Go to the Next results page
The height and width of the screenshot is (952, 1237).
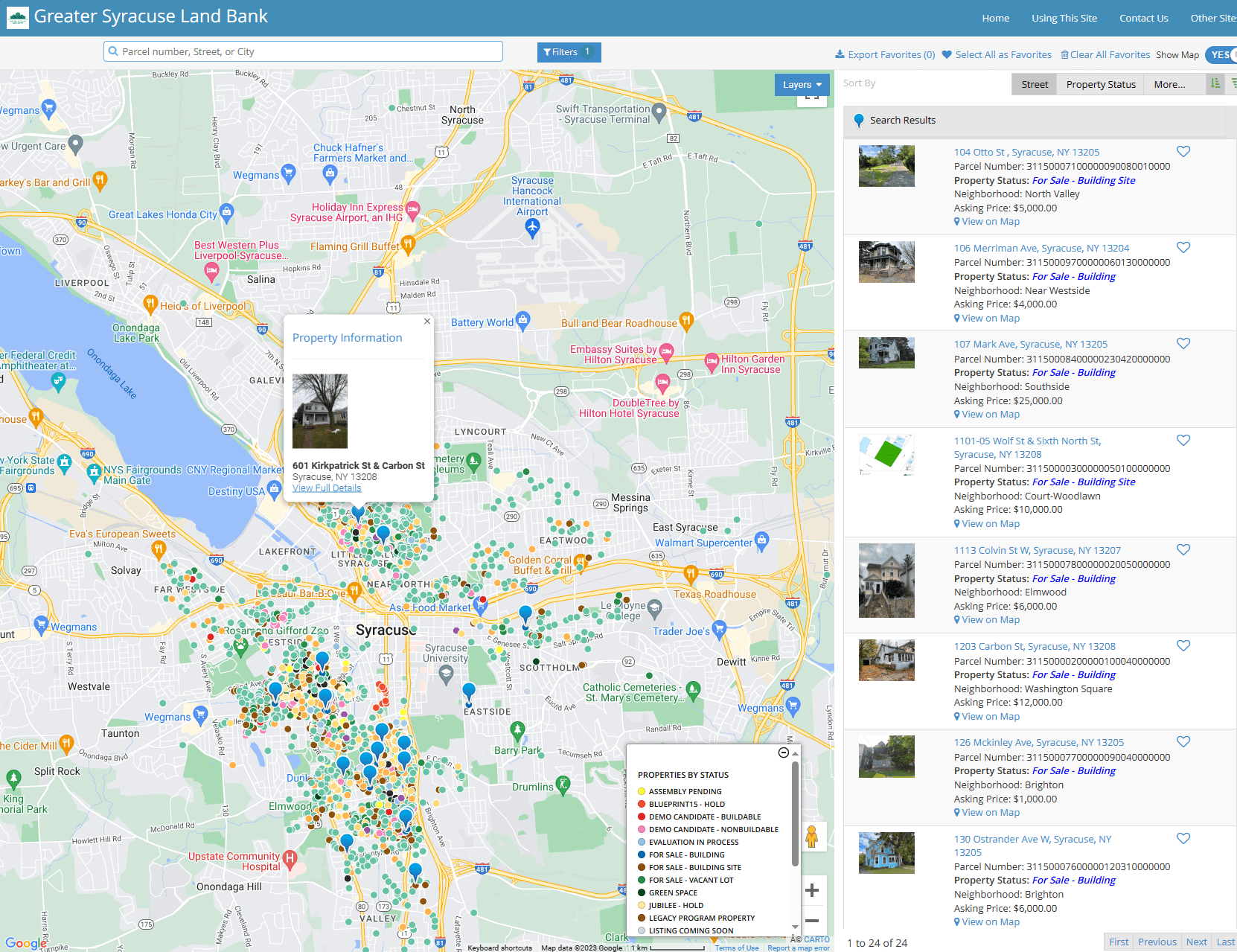(1197, 942)
